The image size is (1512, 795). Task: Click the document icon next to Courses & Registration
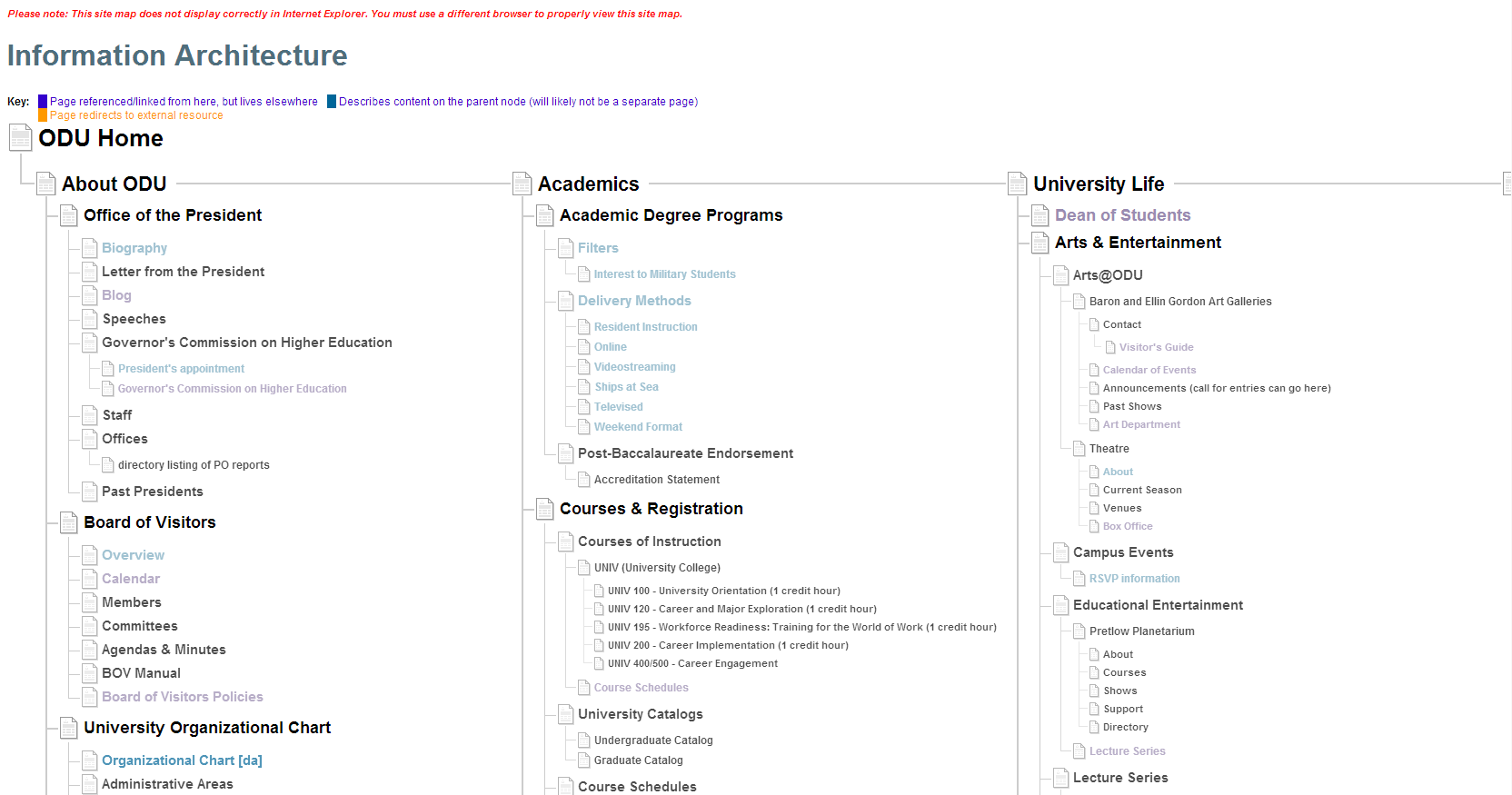coord(545,509)
